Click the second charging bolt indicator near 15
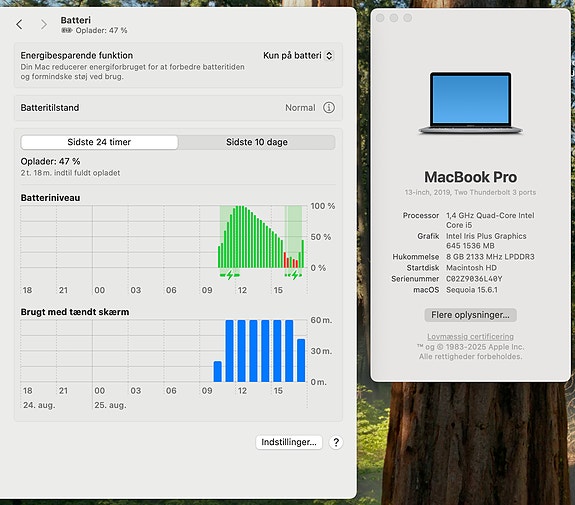 294,275
